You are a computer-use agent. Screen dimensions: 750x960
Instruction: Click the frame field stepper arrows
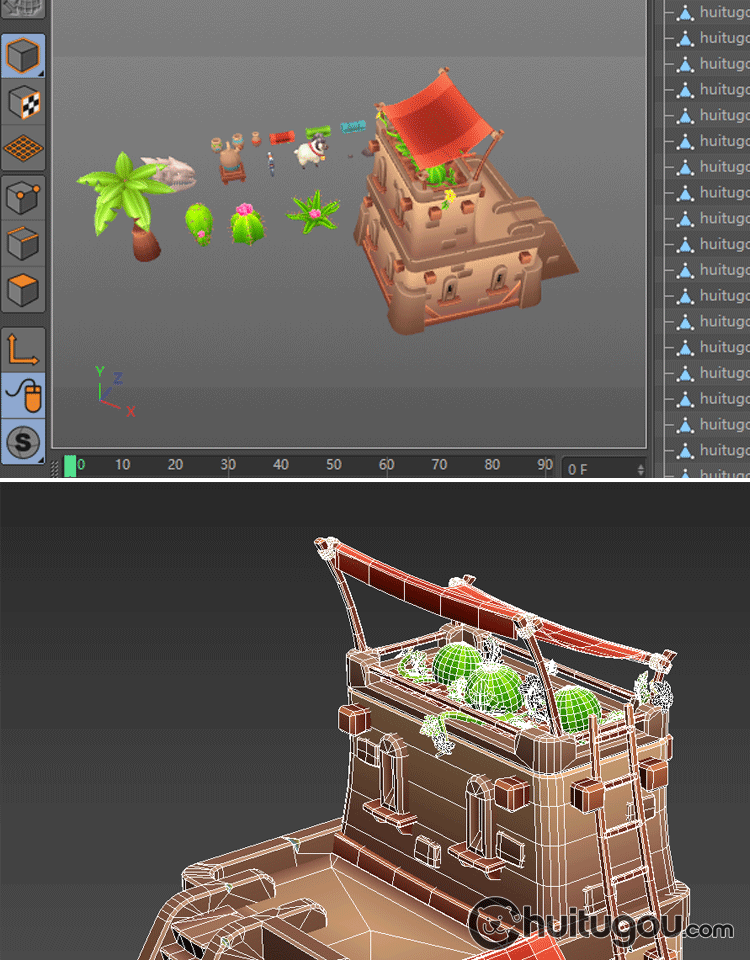tap(640, 468)
